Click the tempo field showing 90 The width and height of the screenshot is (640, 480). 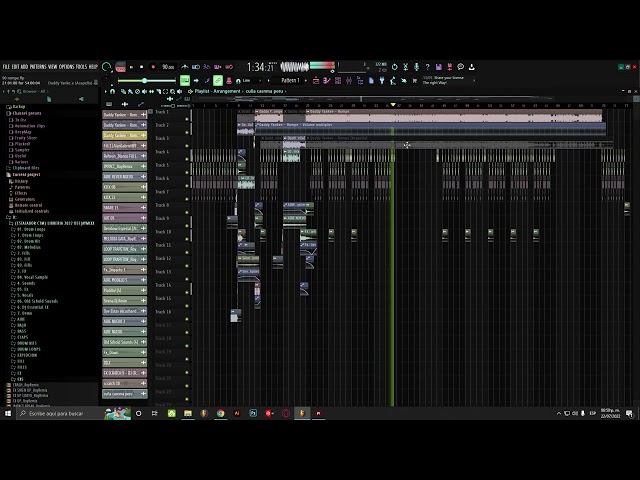tap(168, 67)
